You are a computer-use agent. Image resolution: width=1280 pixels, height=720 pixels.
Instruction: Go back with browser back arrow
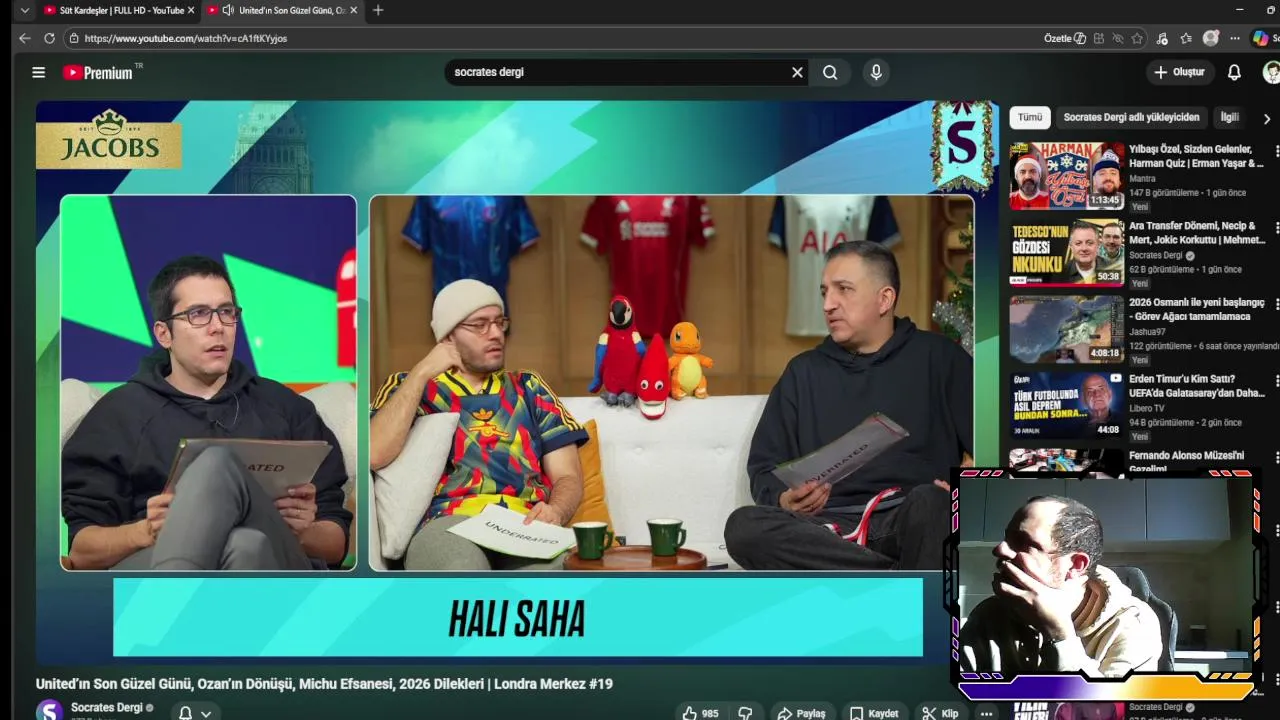tap(24, 38)
